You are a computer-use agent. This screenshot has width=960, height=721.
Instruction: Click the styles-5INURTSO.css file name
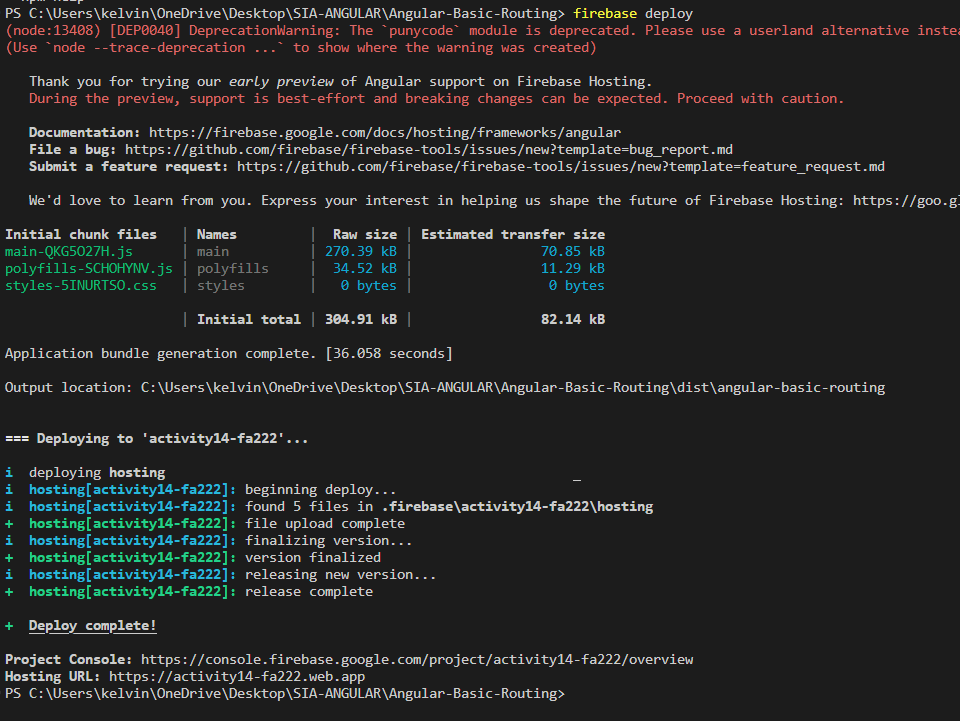coord(81,286)
